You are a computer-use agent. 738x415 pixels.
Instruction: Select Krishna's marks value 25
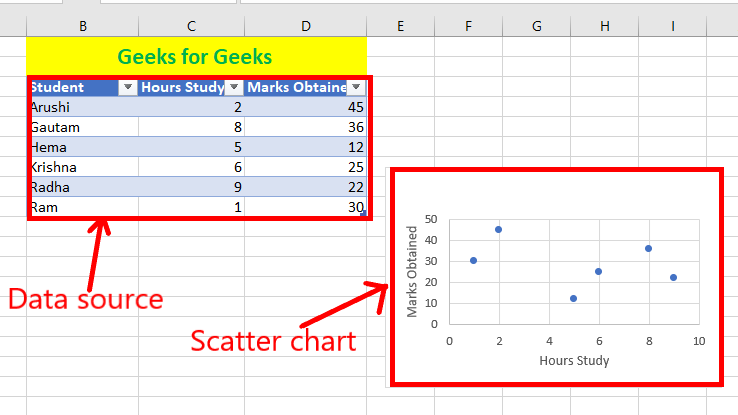[x=305, y=167]
